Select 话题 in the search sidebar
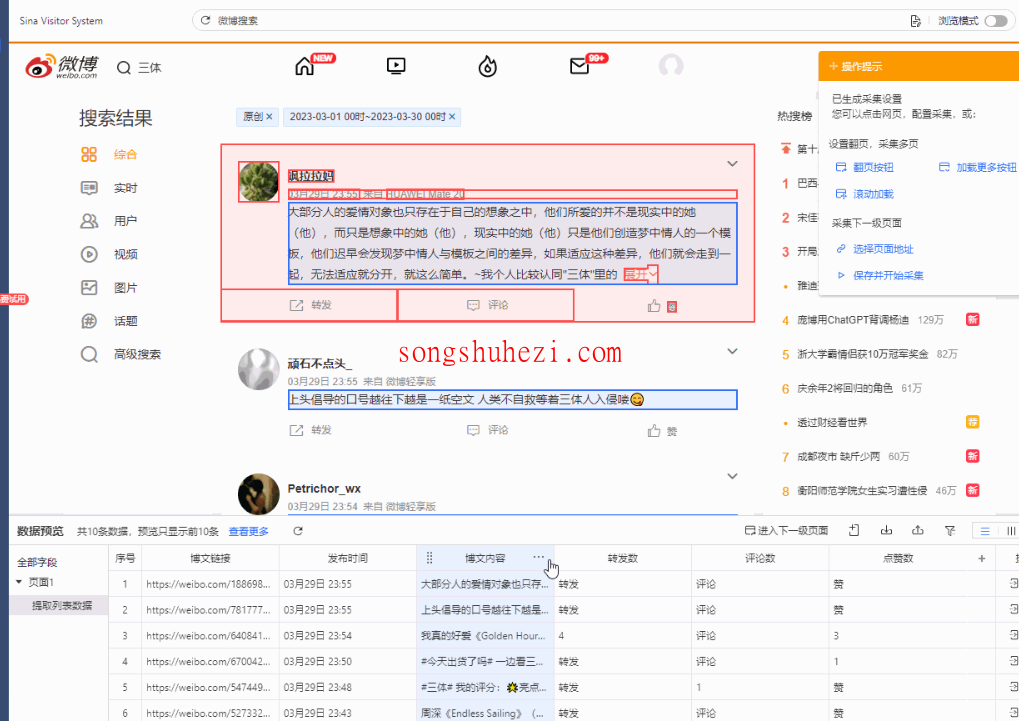This screenshot has width=1019, height=721. [x=109, y=321]
